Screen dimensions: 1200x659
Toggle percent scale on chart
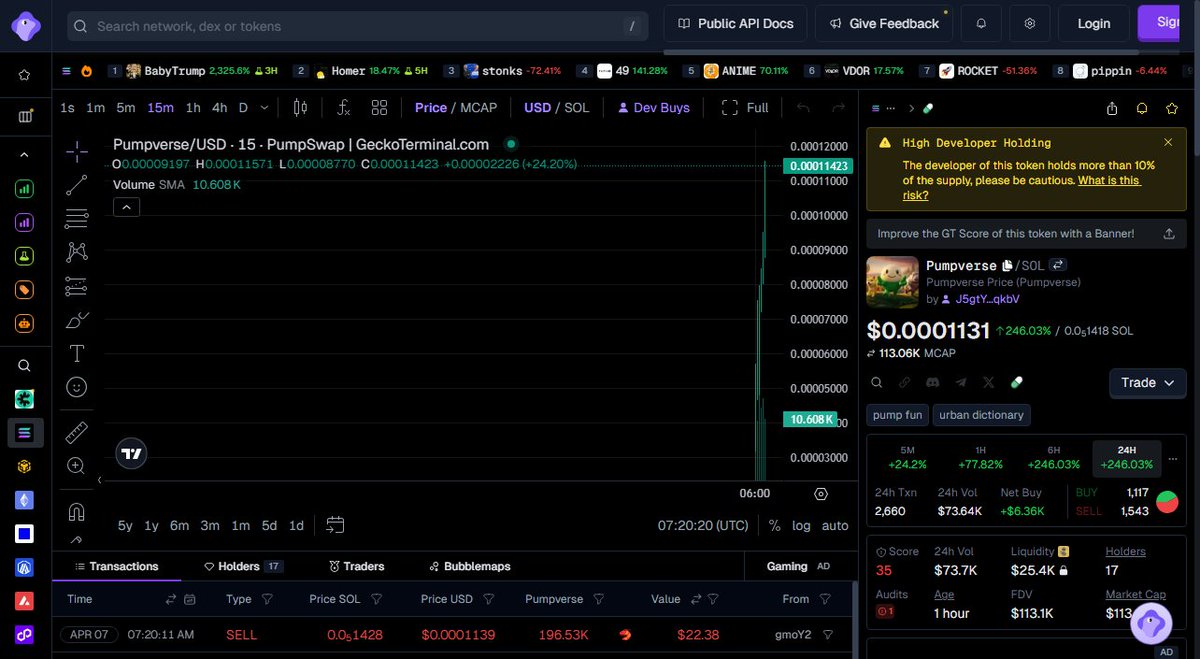point(775,525)
